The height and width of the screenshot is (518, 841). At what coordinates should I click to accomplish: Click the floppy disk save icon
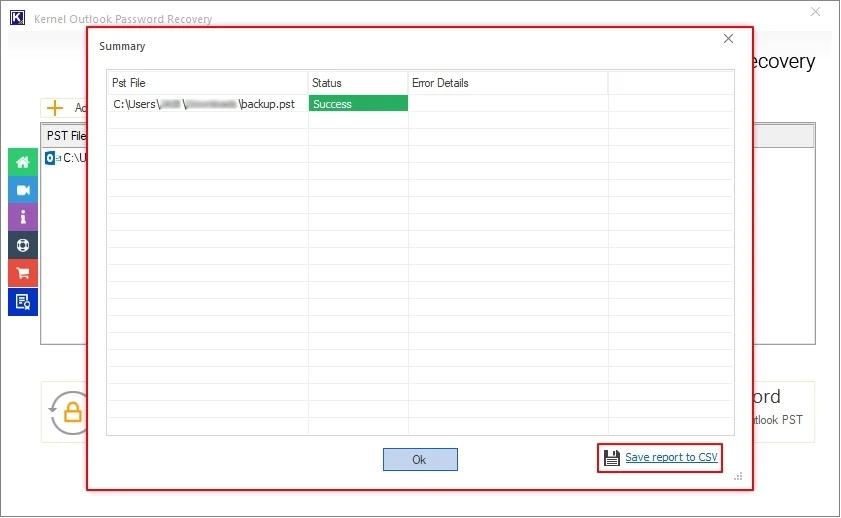pos(611,458)
